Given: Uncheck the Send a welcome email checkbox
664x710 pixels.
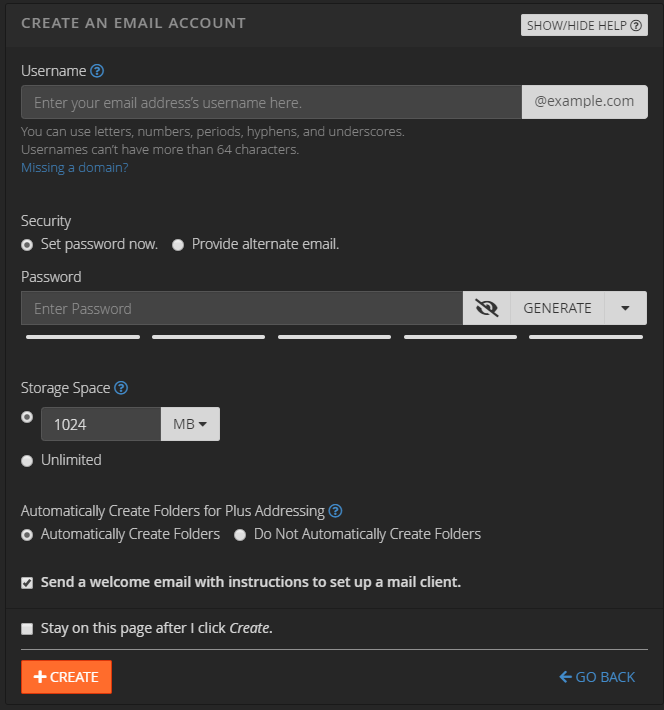Looking at the screenshot, I should 27,582.
